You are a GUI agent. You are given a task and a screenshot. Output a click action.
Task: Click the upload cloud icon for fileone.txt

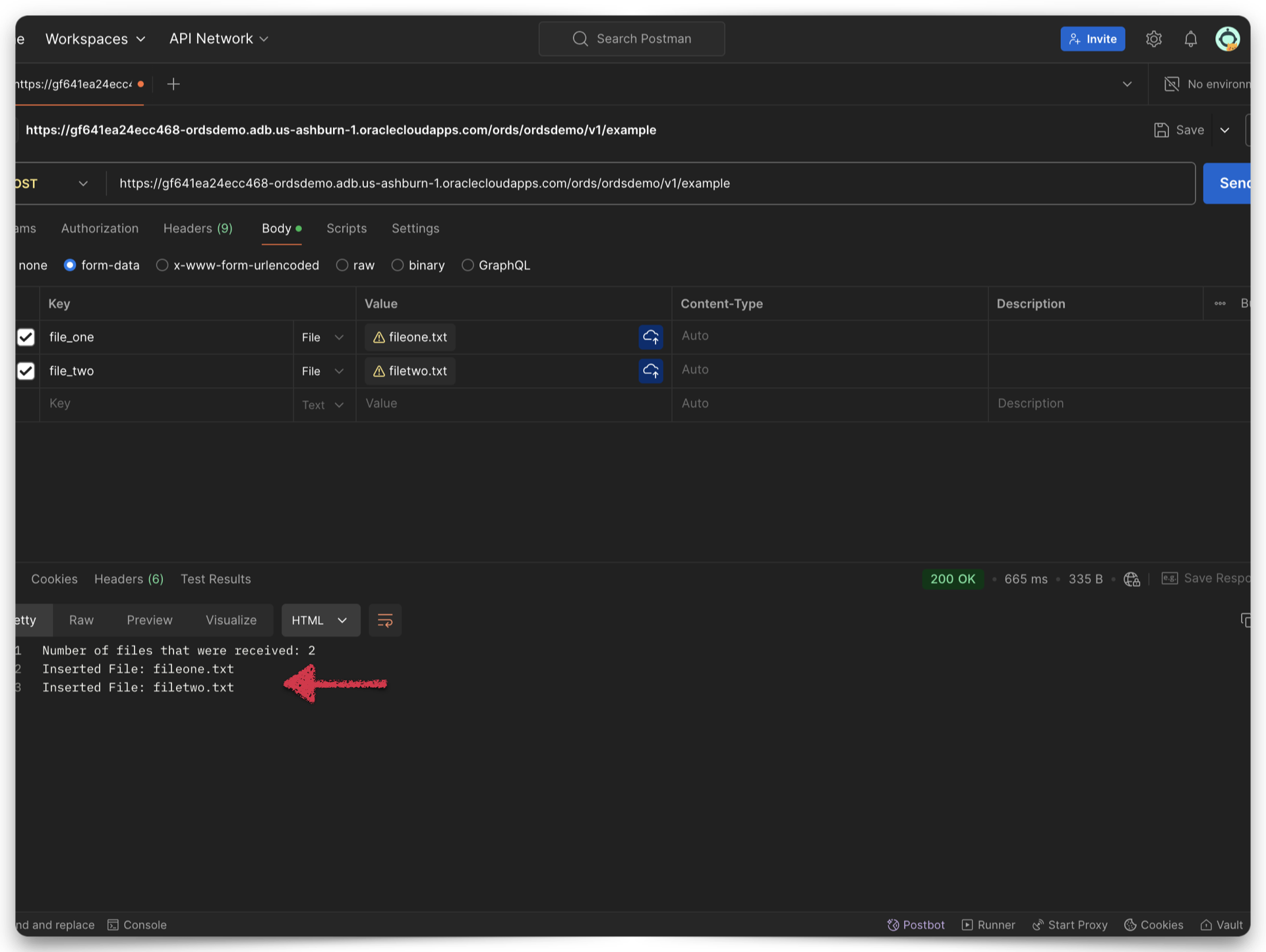coord(650,337)
